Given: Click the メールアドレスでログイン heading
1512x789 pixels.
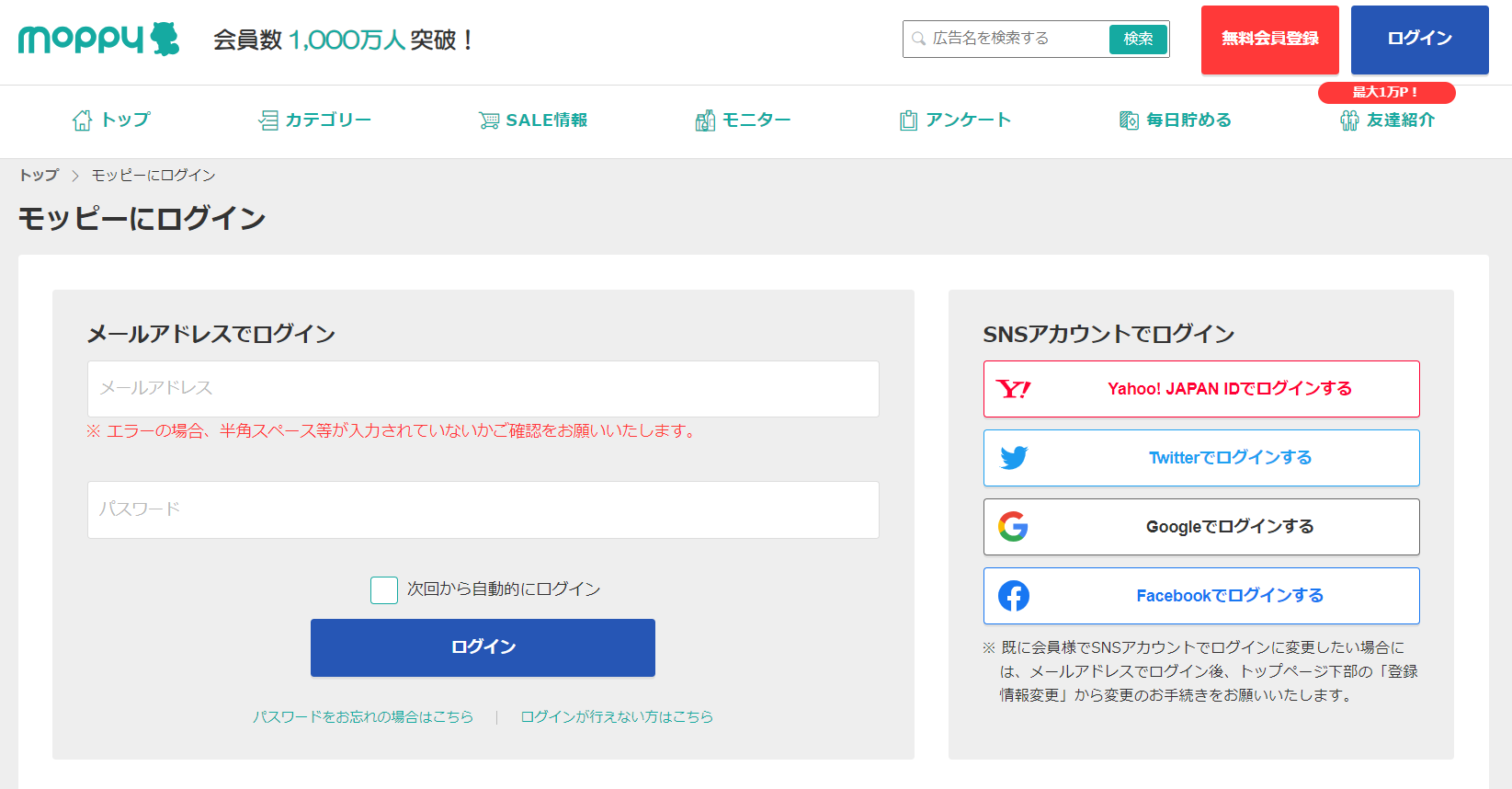Looking at the screenshot, I should [x=211, y=334].
